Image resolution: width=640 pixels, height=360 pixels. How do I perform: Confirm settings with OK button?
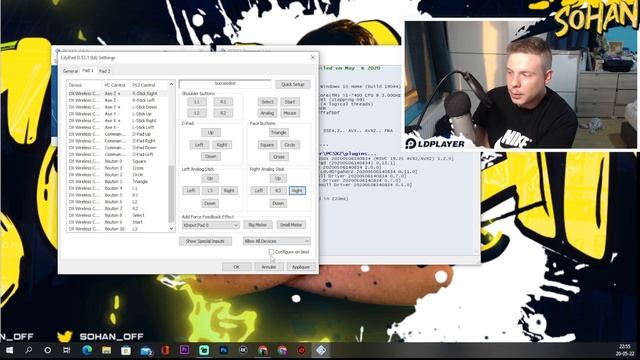tap(237, 267)
